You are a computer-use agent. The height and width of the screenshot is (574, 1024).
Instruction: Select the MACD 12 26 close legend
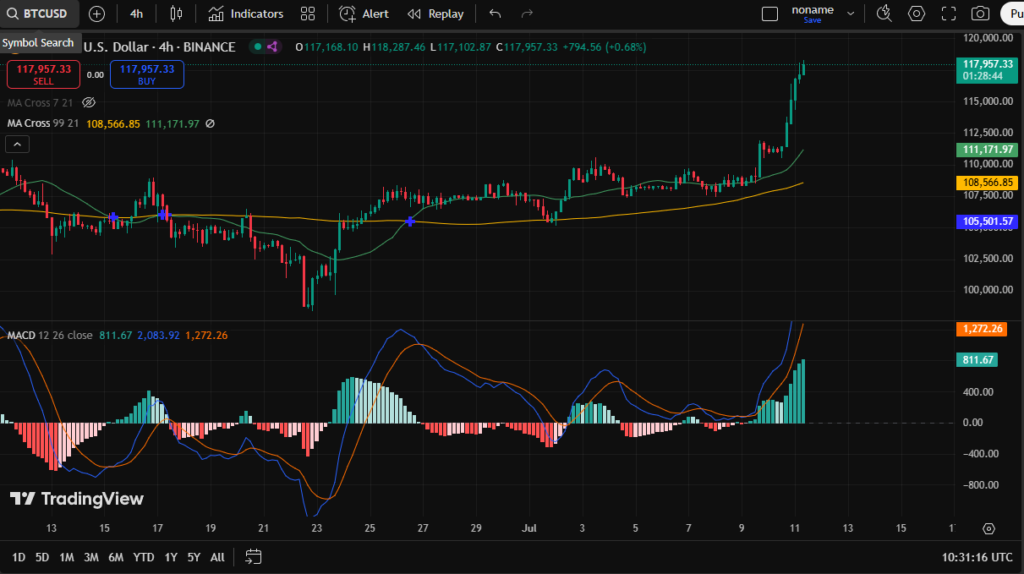[50, 335]
